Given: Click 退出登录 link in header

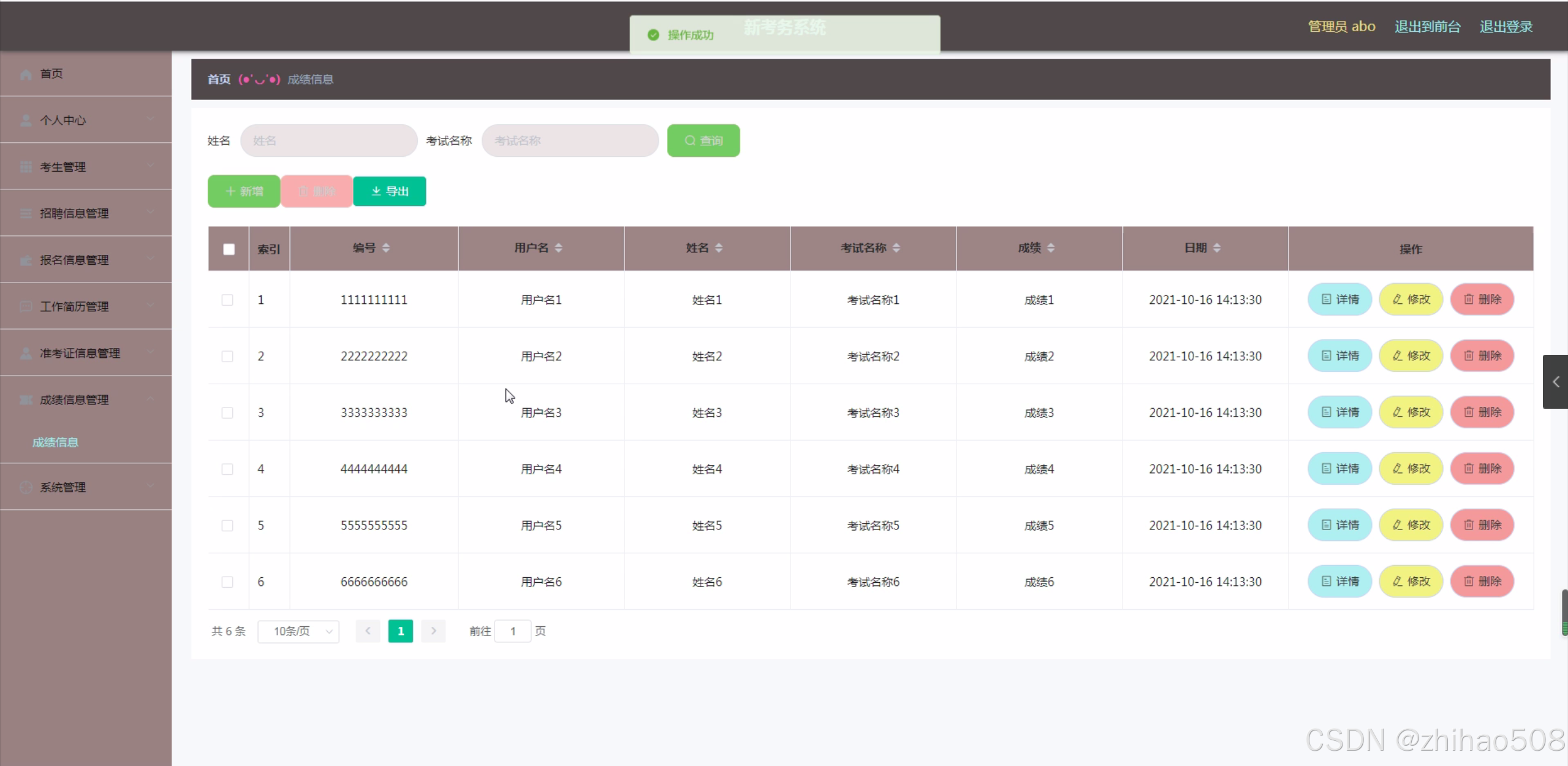Looking at the screenshot, I should coord(1506,26).
